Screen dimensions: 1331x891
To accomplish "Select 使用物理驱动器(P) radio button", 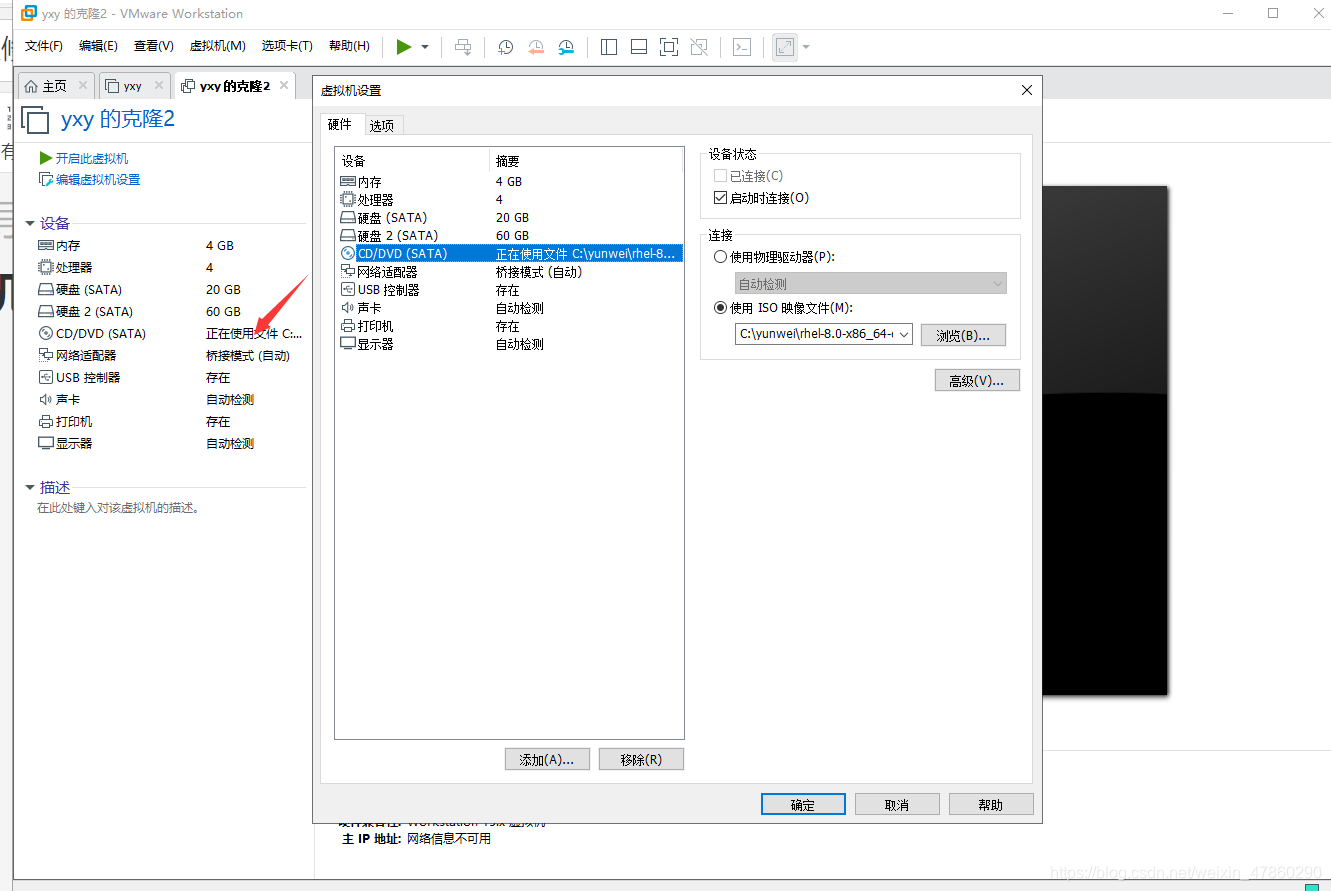I will (721, 257).
